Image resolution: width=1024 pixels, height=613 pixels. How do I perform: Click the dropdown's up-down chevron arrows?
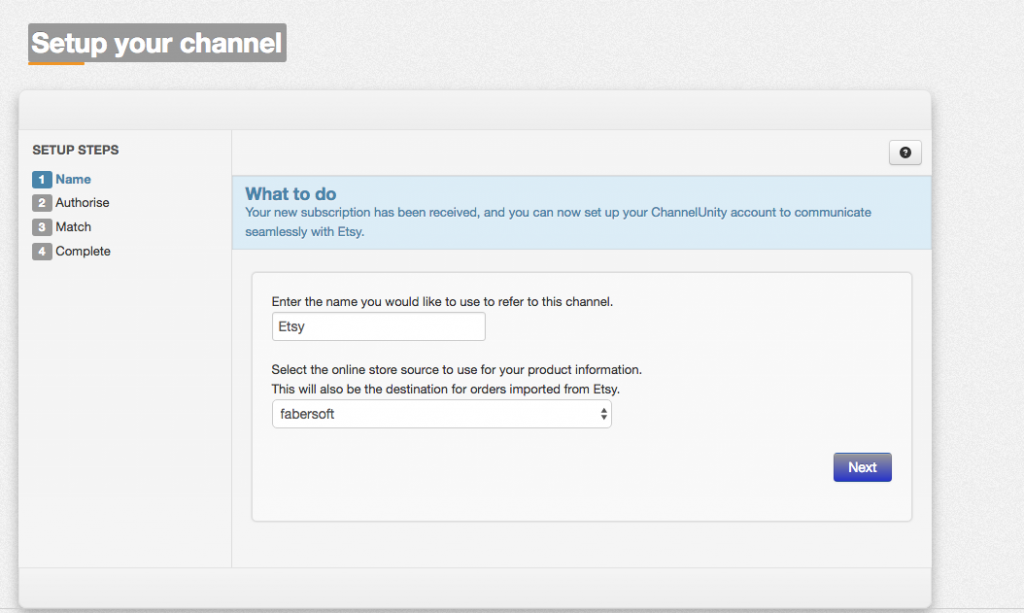point(604,413)
